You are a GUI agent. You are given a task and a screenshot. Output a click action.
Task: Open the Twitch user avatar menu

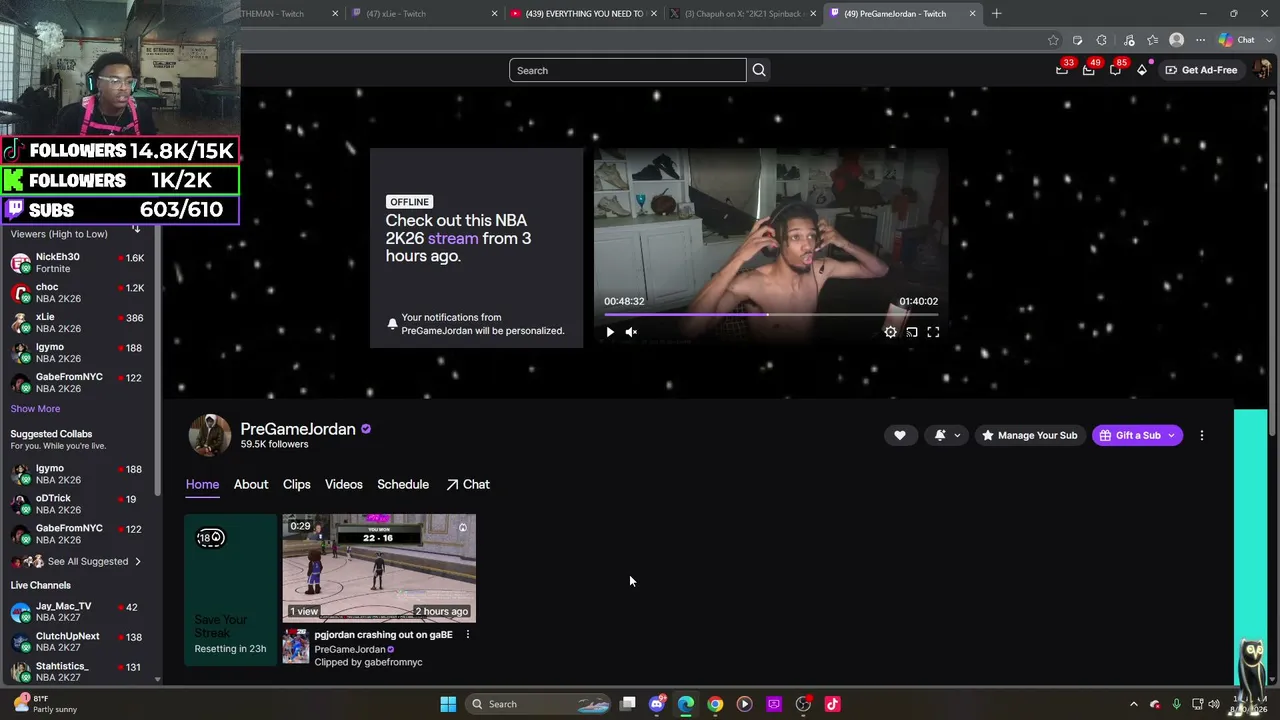click(x=1262, y=70)
